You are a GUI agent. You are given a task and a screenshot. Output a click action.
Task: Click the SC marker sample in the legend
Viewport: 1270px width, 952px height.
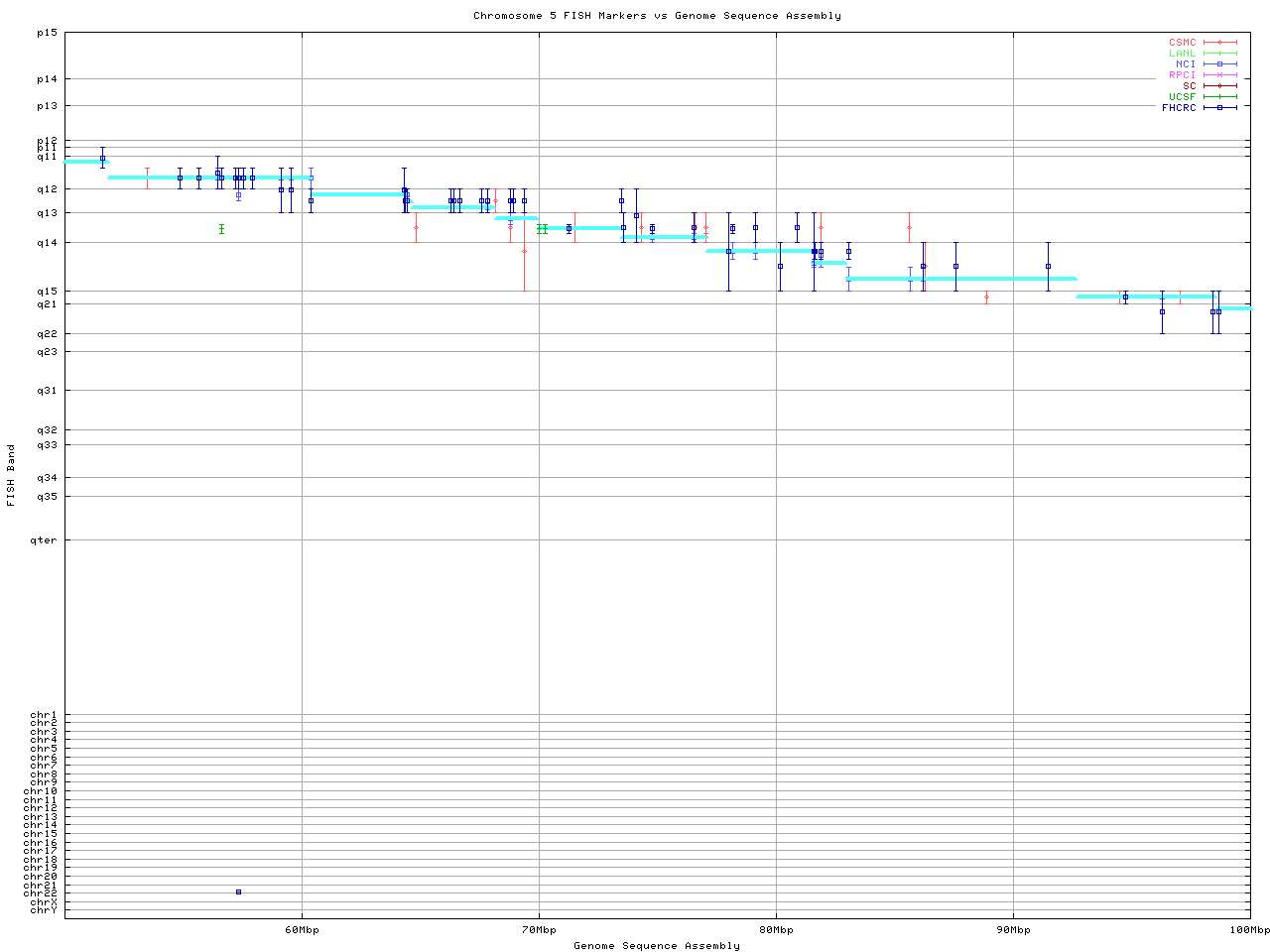[1219, 85]
